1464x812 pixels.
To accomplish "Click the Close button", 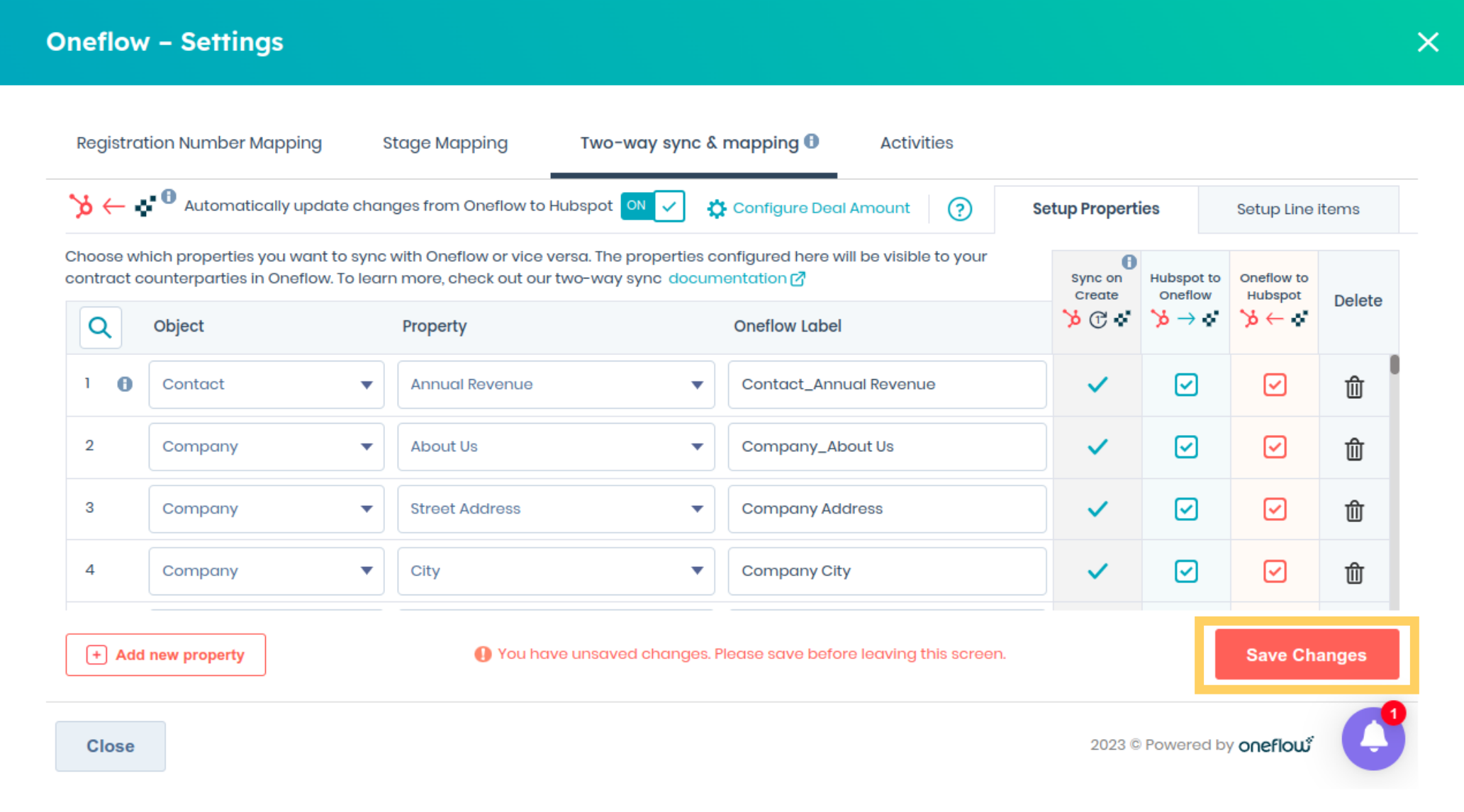I will 111,746.
